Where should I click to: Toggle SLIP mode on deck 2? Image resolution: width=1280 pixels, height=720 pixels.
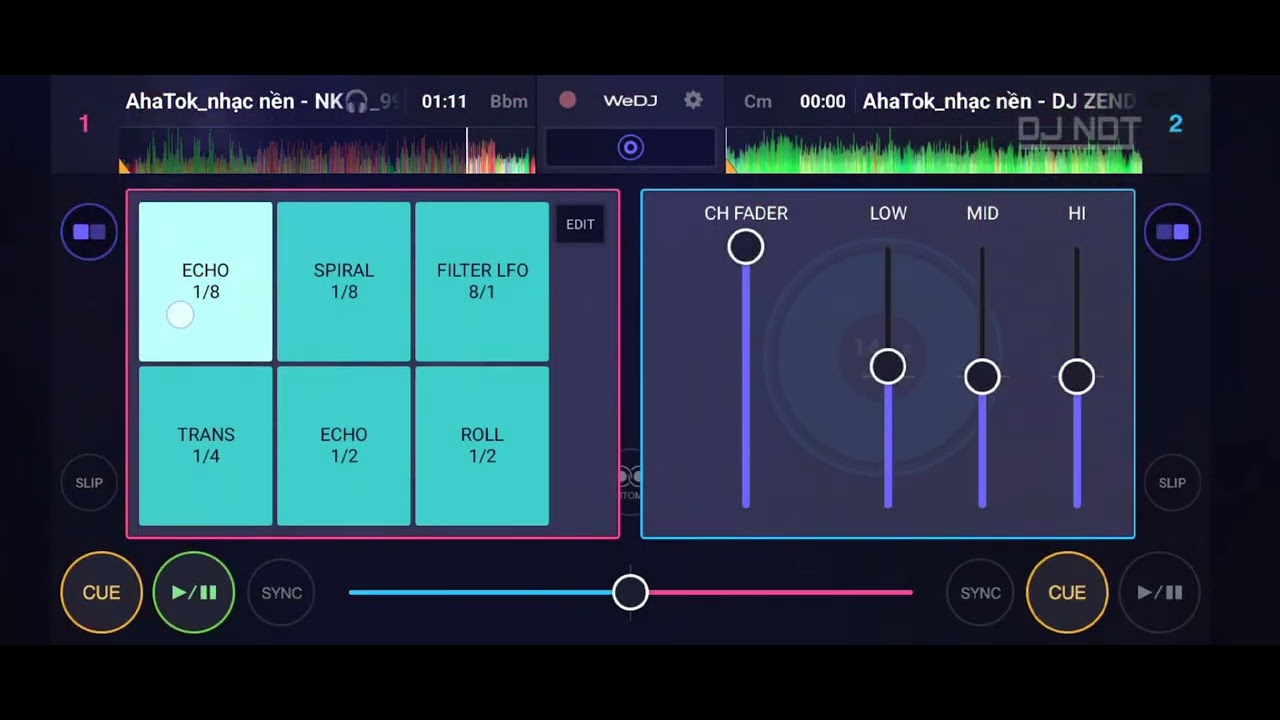(x=1172, y=483)
